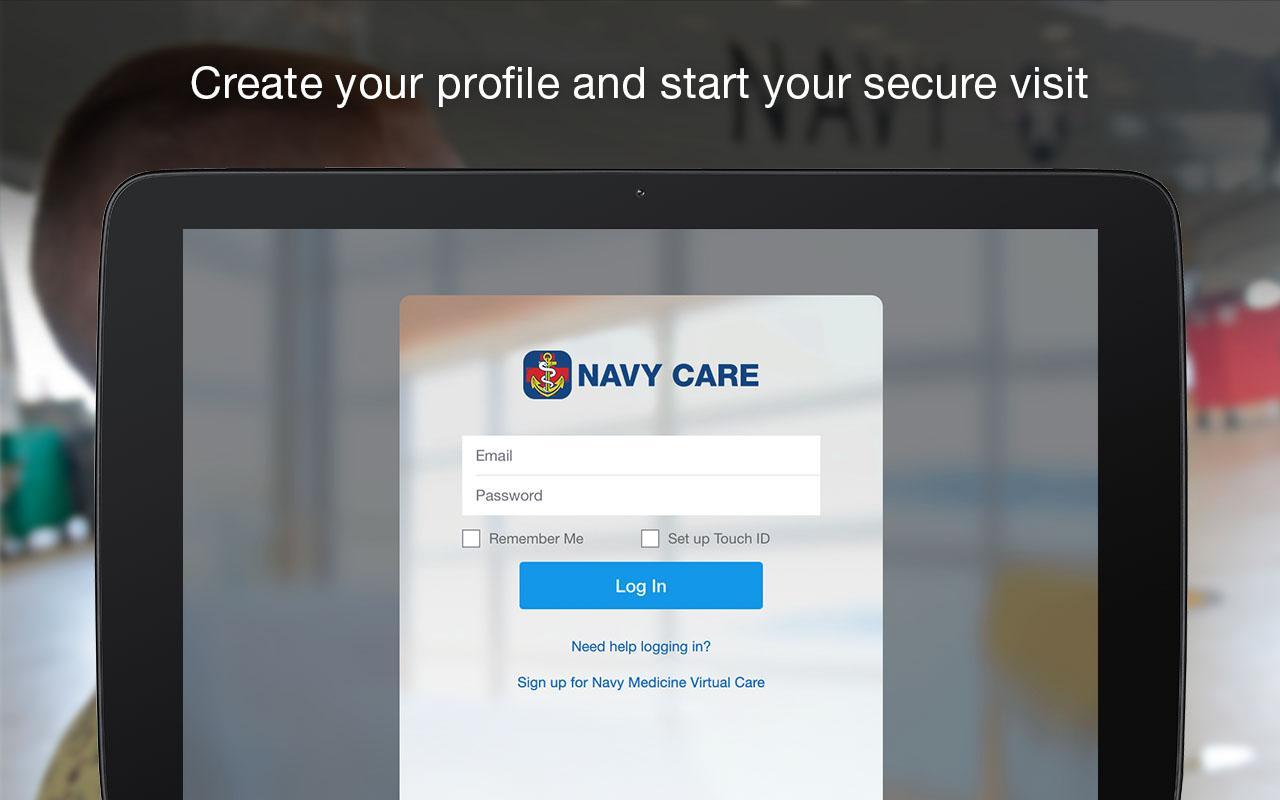Viewport: 1280px width, 800px height.
Task: Focus the Password input field
Action: (641, 495)
